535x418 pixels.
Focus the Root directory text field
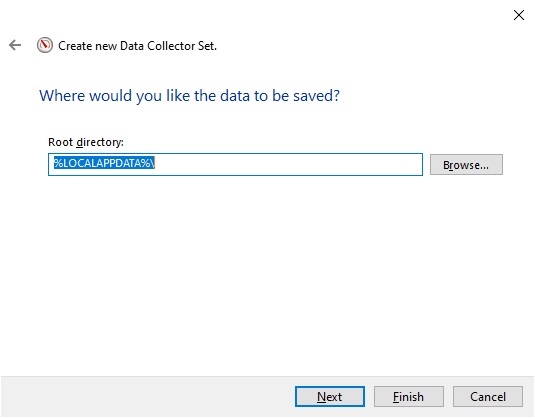tap(235, 164)
